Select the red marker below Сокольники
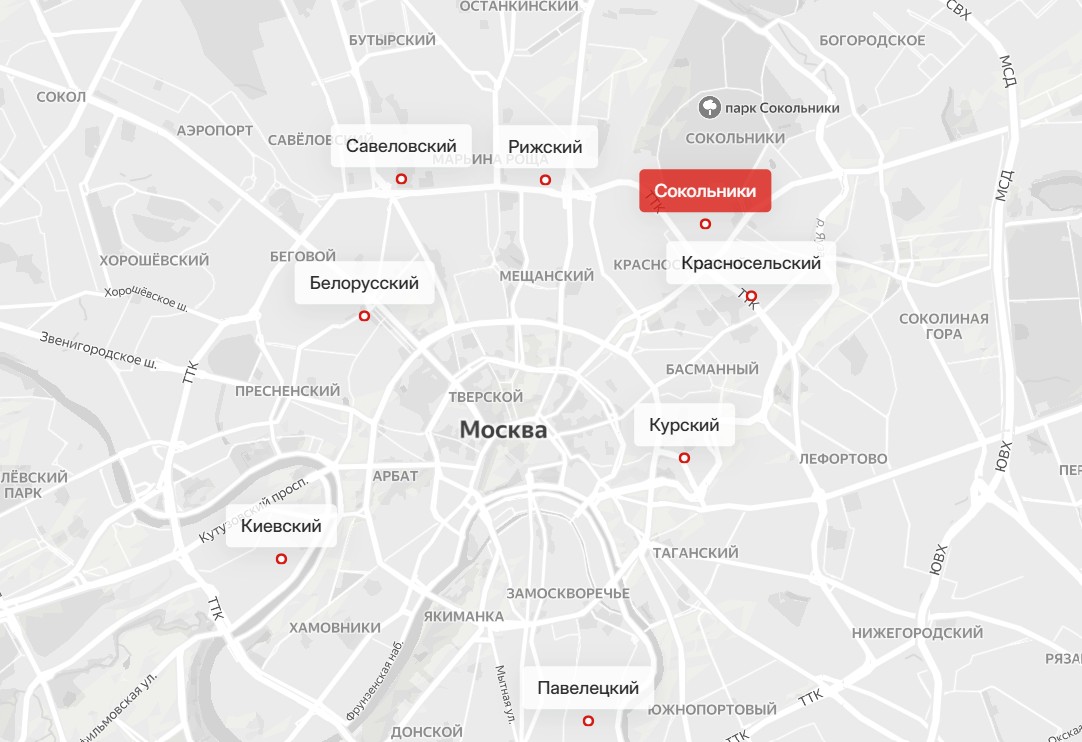The image size is (1082, 742). click(705, 224)
